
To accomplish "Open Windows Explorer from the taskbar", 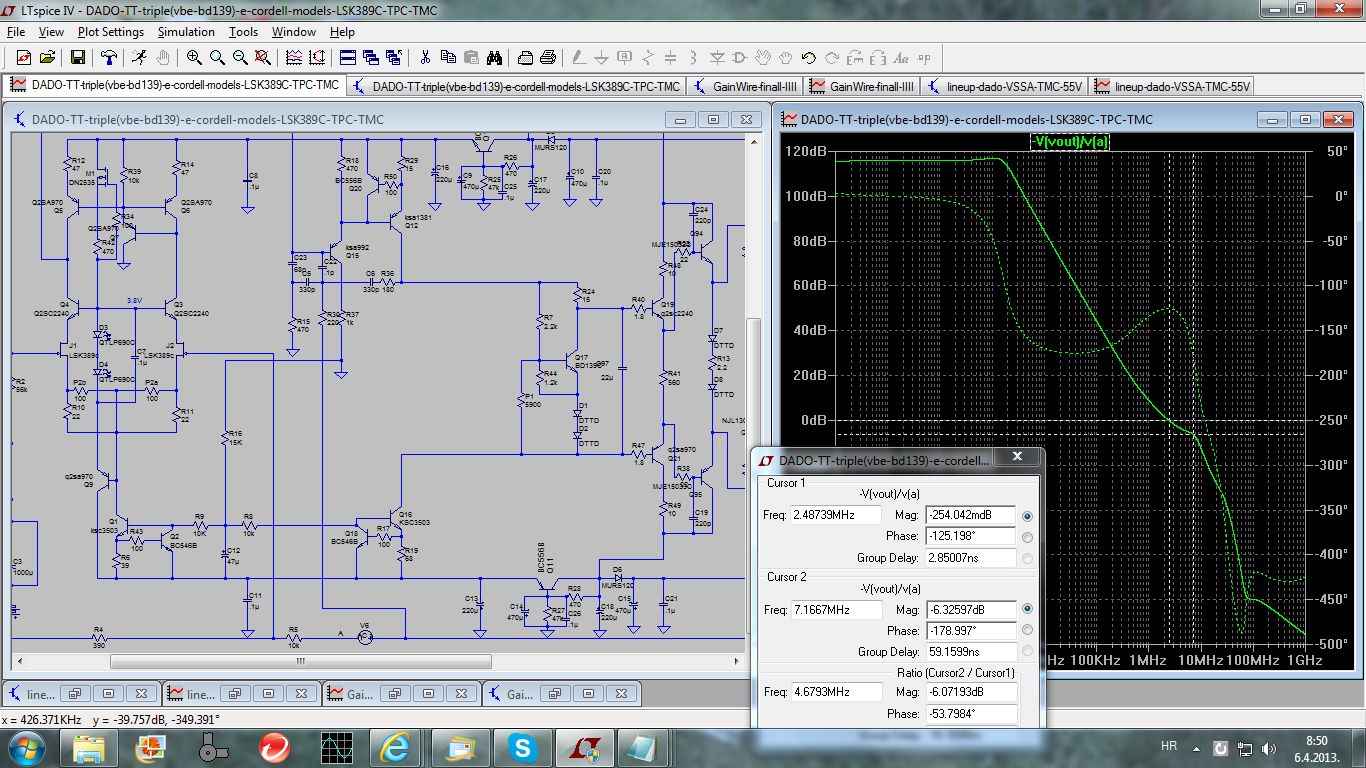I will (x=89, y=746).
